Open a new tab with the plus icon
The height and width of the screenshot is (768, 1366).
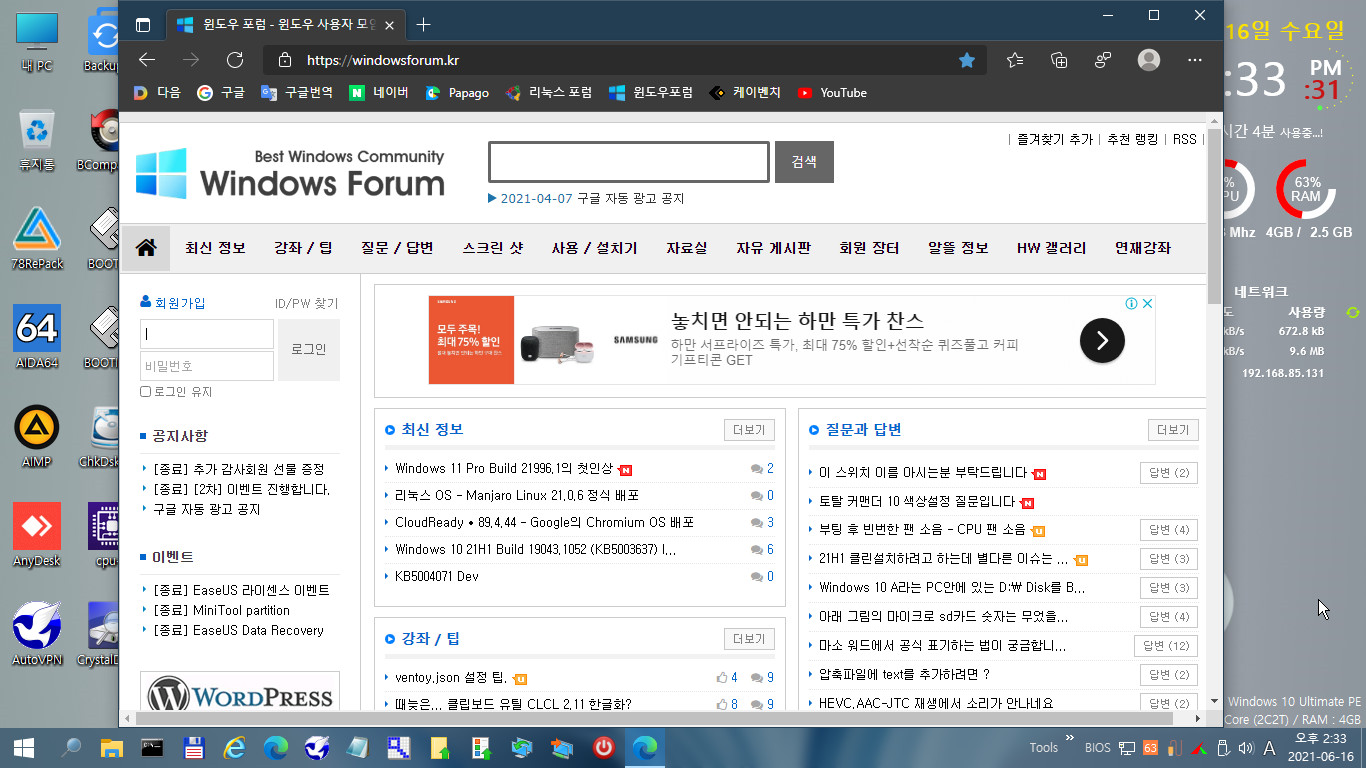(x=424, y=25)
